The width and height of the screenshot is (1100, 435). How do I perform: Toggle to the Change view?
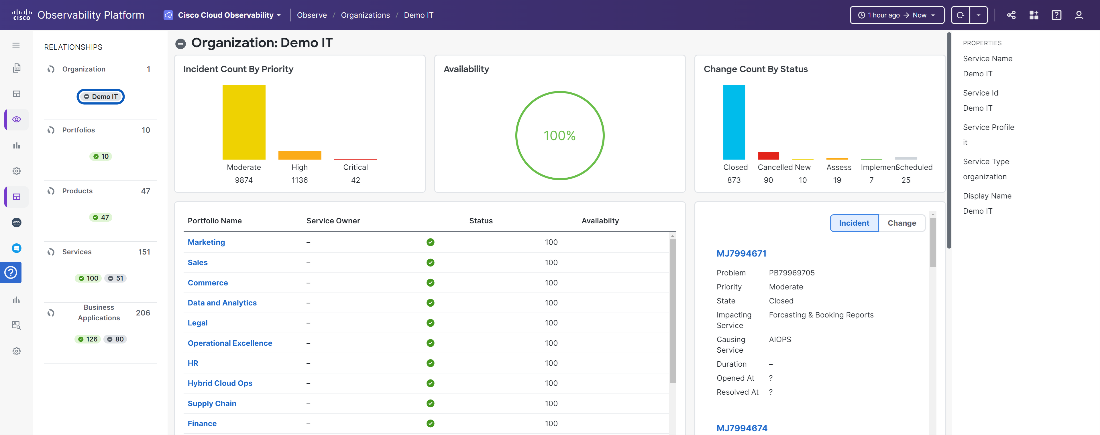(901, 223)
